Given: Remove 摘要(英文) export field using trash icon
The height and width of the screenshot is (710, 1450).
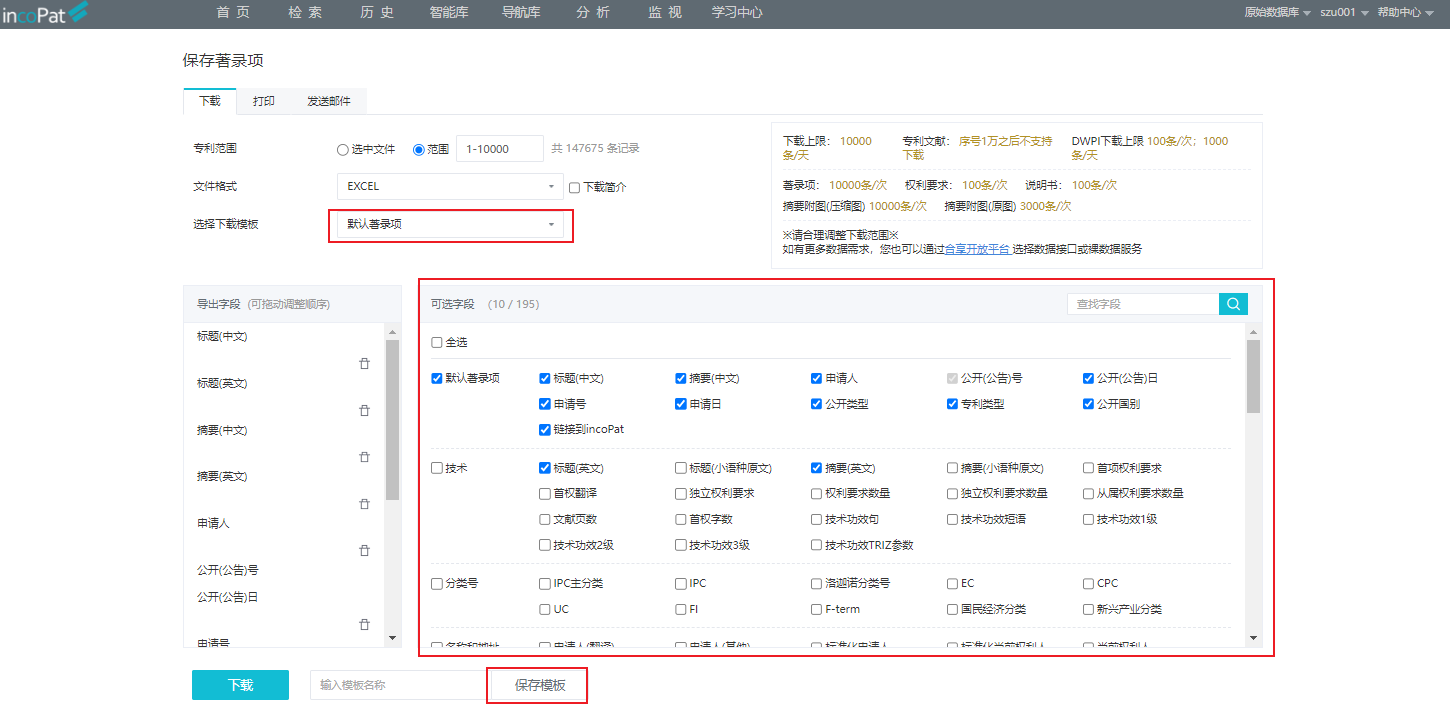Looking at the screenshot, I should (364, 504).
